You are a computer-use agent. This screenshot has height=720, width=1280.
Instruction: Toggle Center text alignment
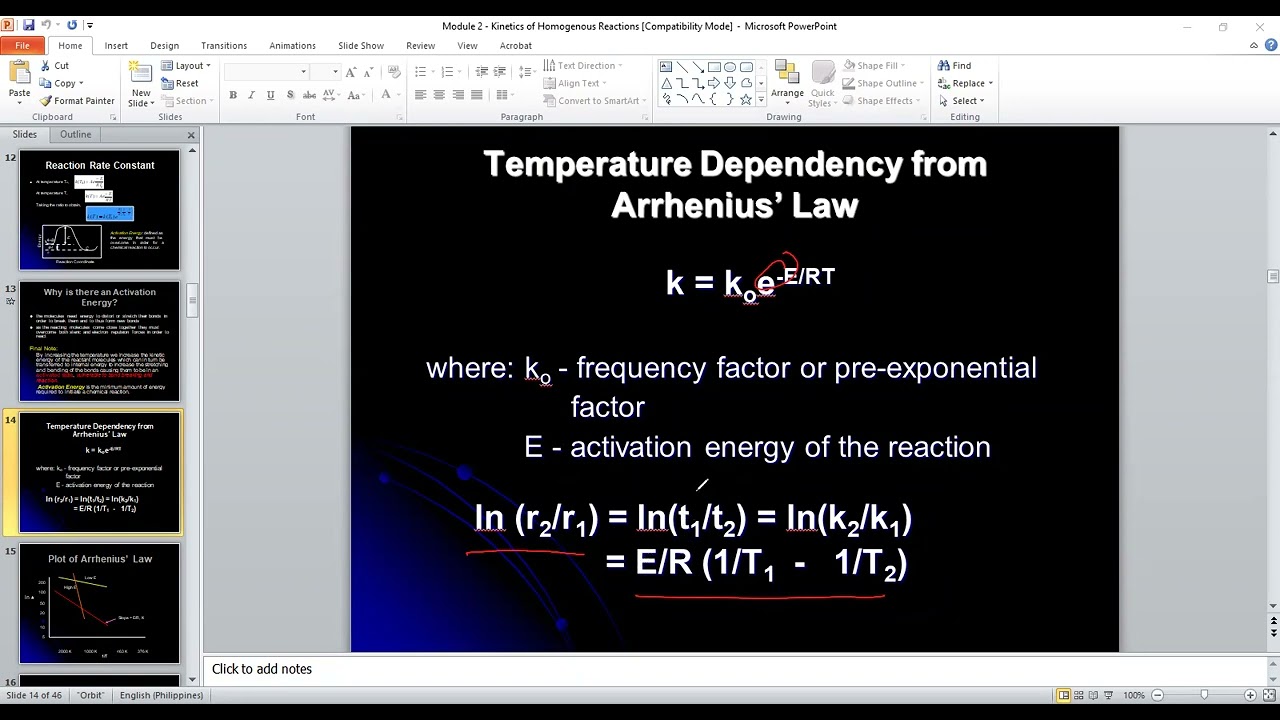click(x=440, y=95)
